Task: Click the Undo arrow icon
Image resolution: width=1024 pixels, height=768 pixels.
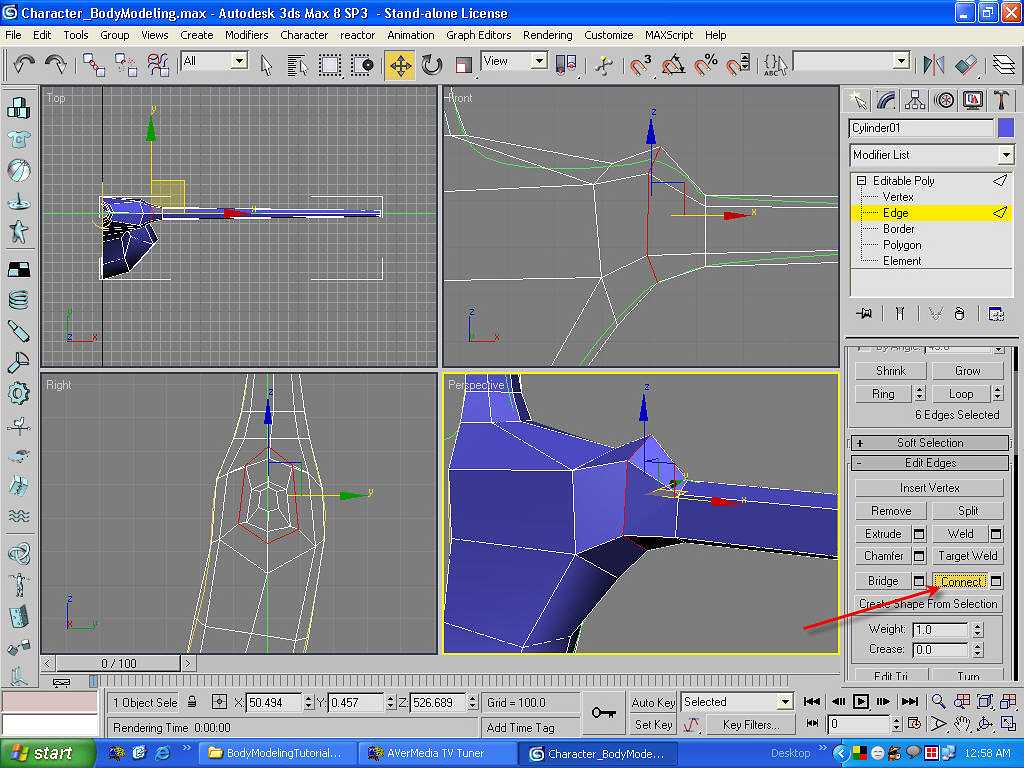Action: pos(24,64)
